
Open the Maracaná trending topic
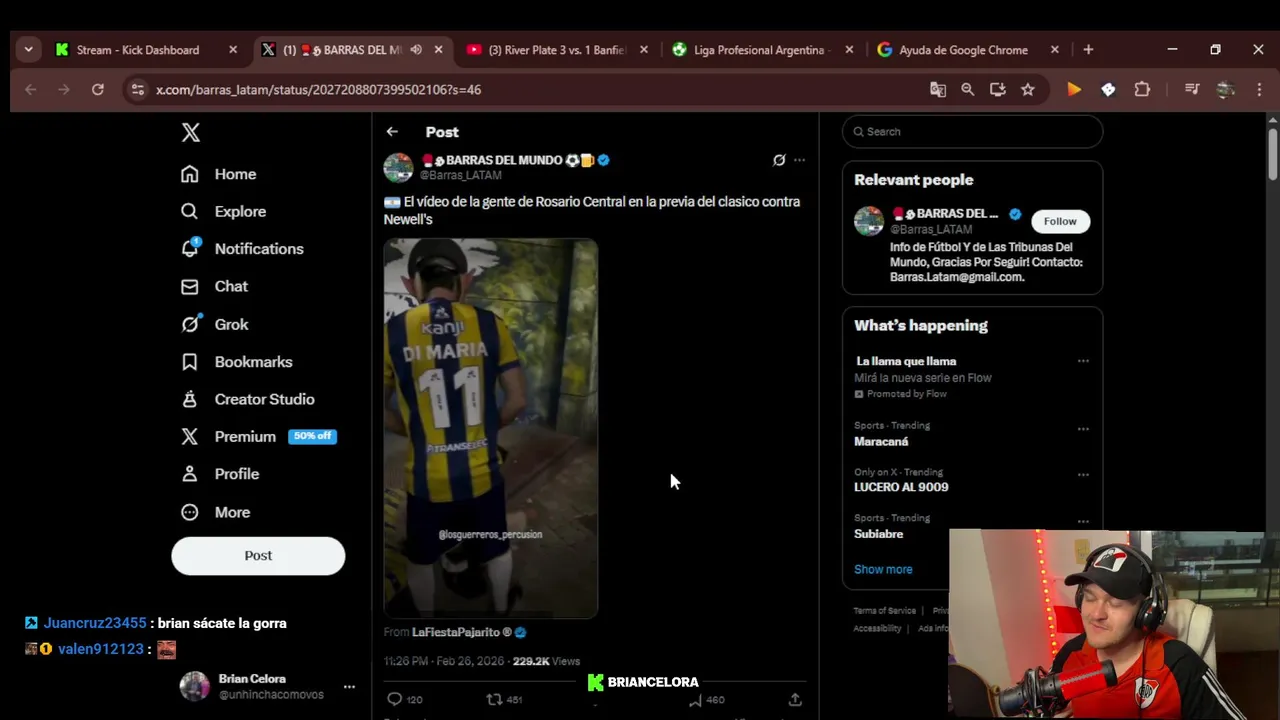(881, 441)
